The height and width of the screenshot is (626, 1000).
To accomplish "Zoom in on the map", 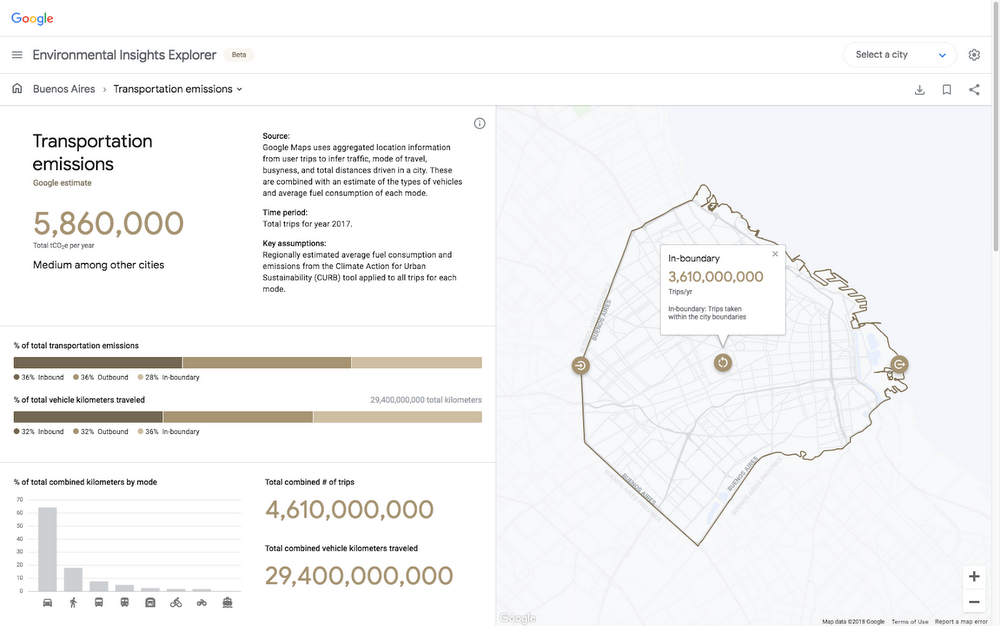I will (x=973, y=577).
